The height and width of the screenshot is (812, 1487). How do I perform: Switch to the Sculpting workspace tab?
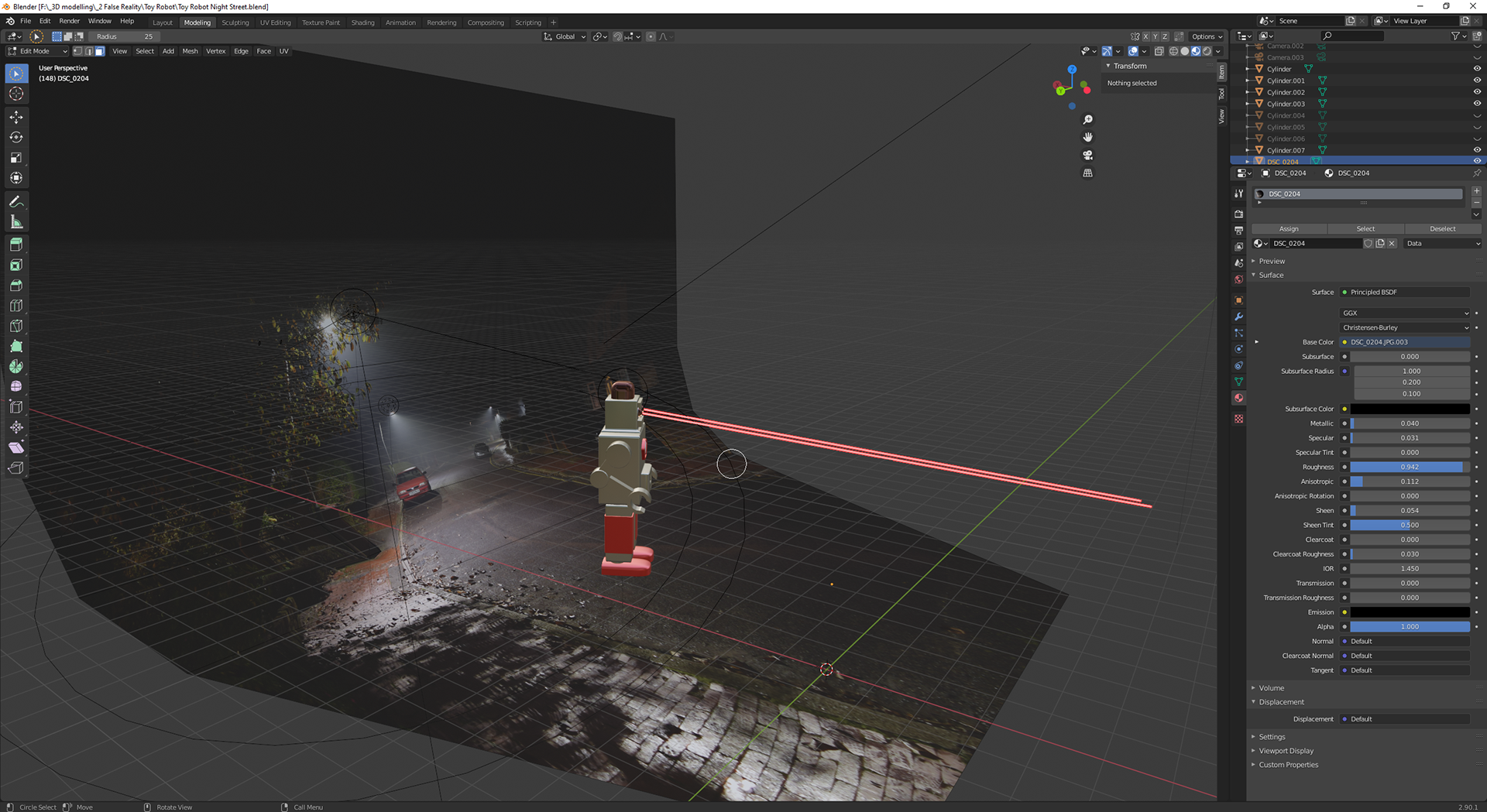(x=235, y=22)
